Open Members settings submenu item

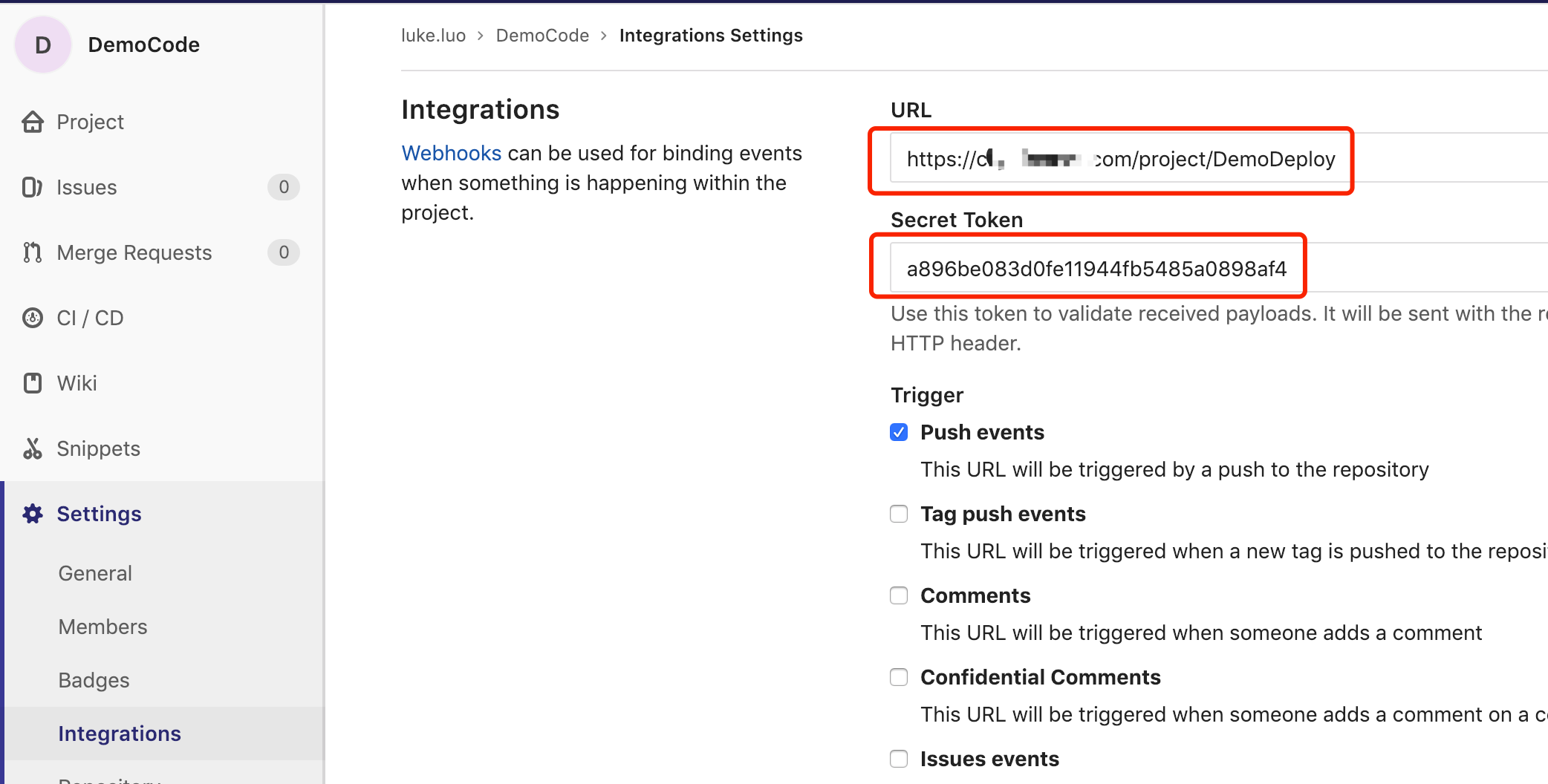pos(103,627)
